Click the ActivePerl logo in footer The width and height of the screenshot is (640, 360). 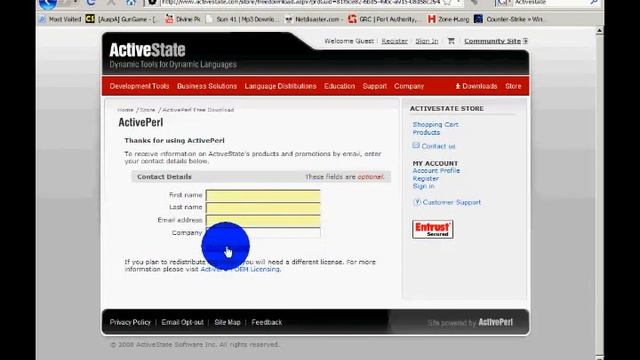coord(496,322)
